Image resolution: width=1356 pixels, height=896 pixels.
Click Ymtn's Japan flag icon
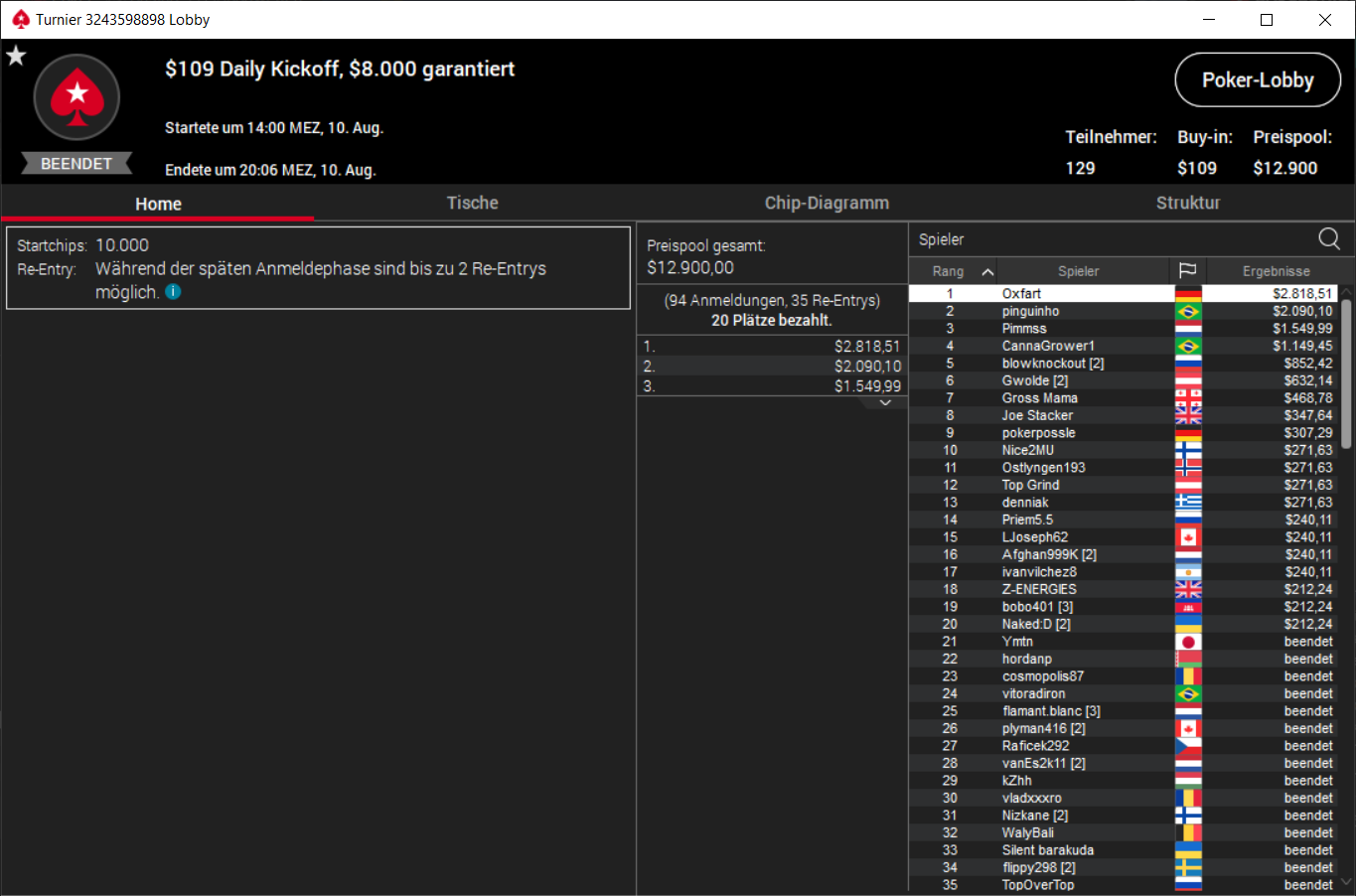click(1188, 642)
